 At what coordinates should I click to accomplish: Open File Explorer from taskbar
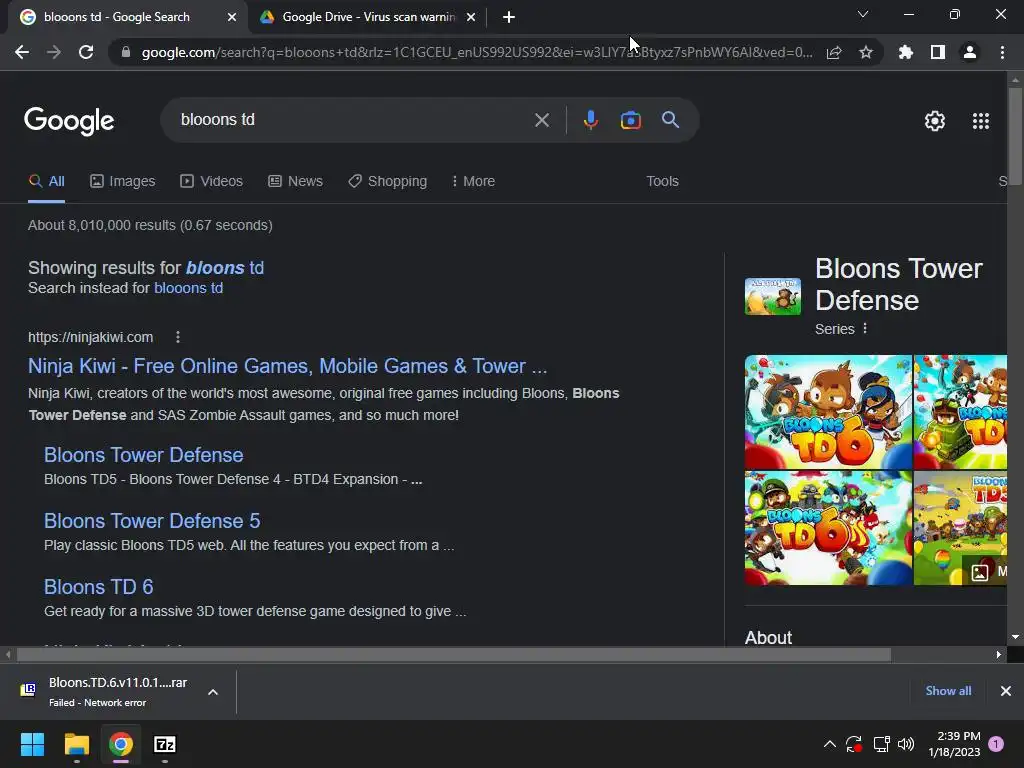click(76, 744)
